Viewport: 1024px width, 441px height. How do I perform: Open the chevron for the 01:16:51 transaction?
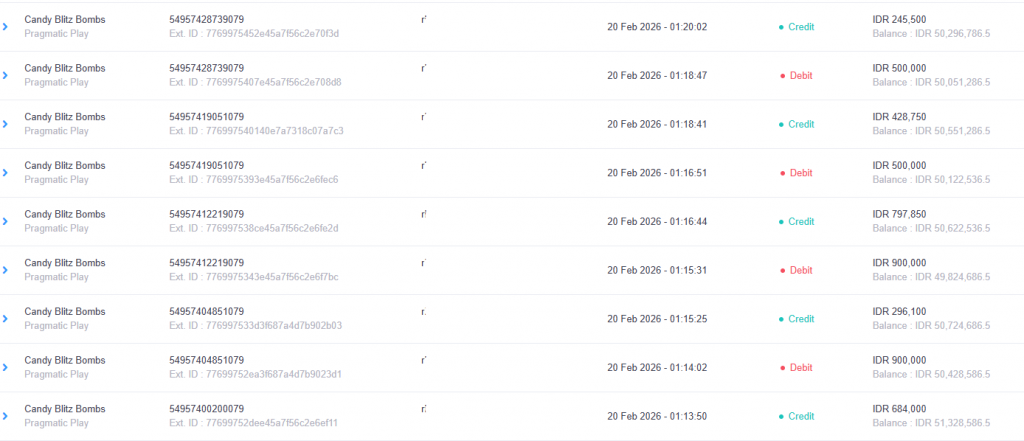click(5, 173)
